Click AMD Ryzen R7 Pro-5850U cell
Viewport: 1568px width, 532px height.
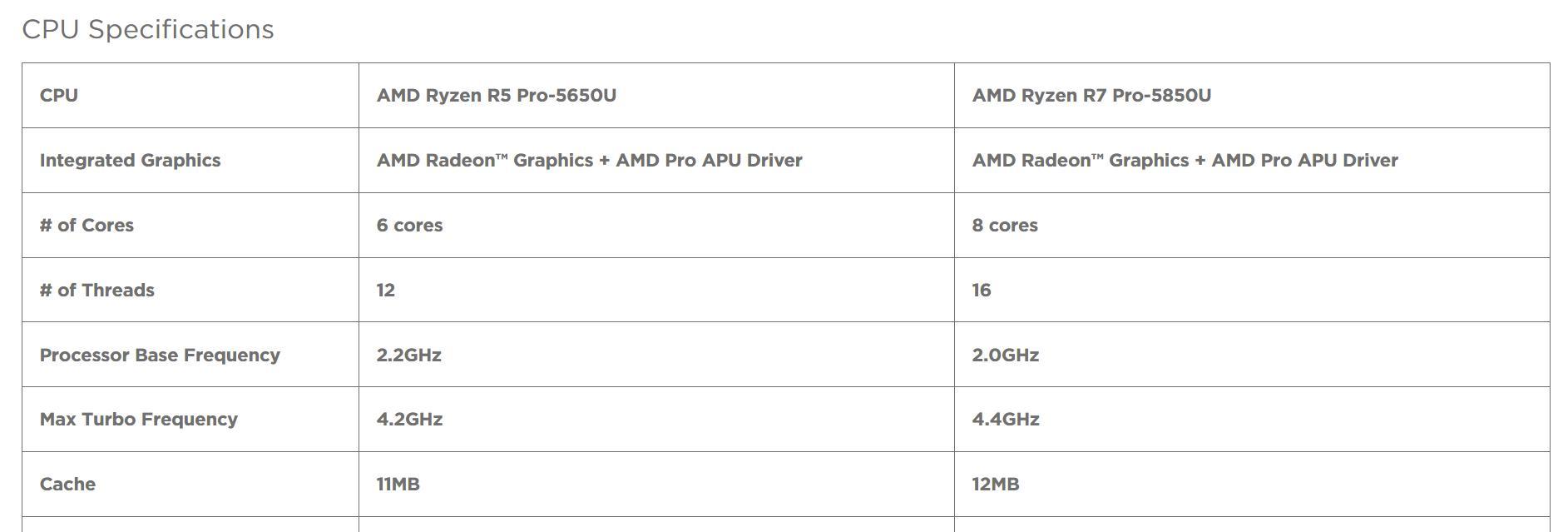tap(1252, 95)
